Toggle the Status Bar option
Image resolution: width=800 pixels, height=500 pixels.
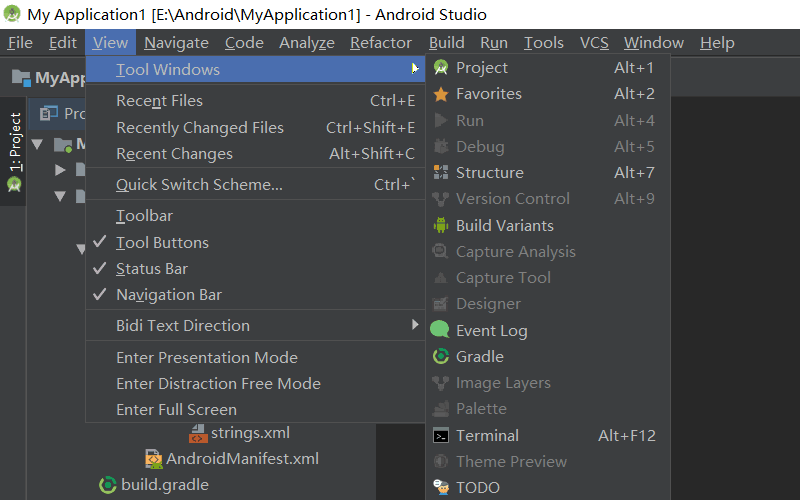[x=256, y=268]
